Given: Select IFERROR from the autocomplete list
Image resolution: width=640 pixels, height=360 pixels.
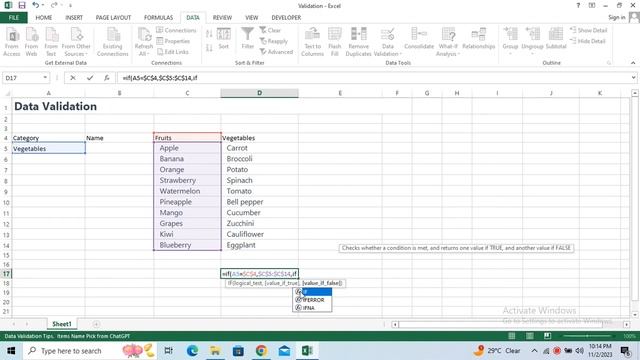Looking at the screenshot, I should click(x=313, y=300).
